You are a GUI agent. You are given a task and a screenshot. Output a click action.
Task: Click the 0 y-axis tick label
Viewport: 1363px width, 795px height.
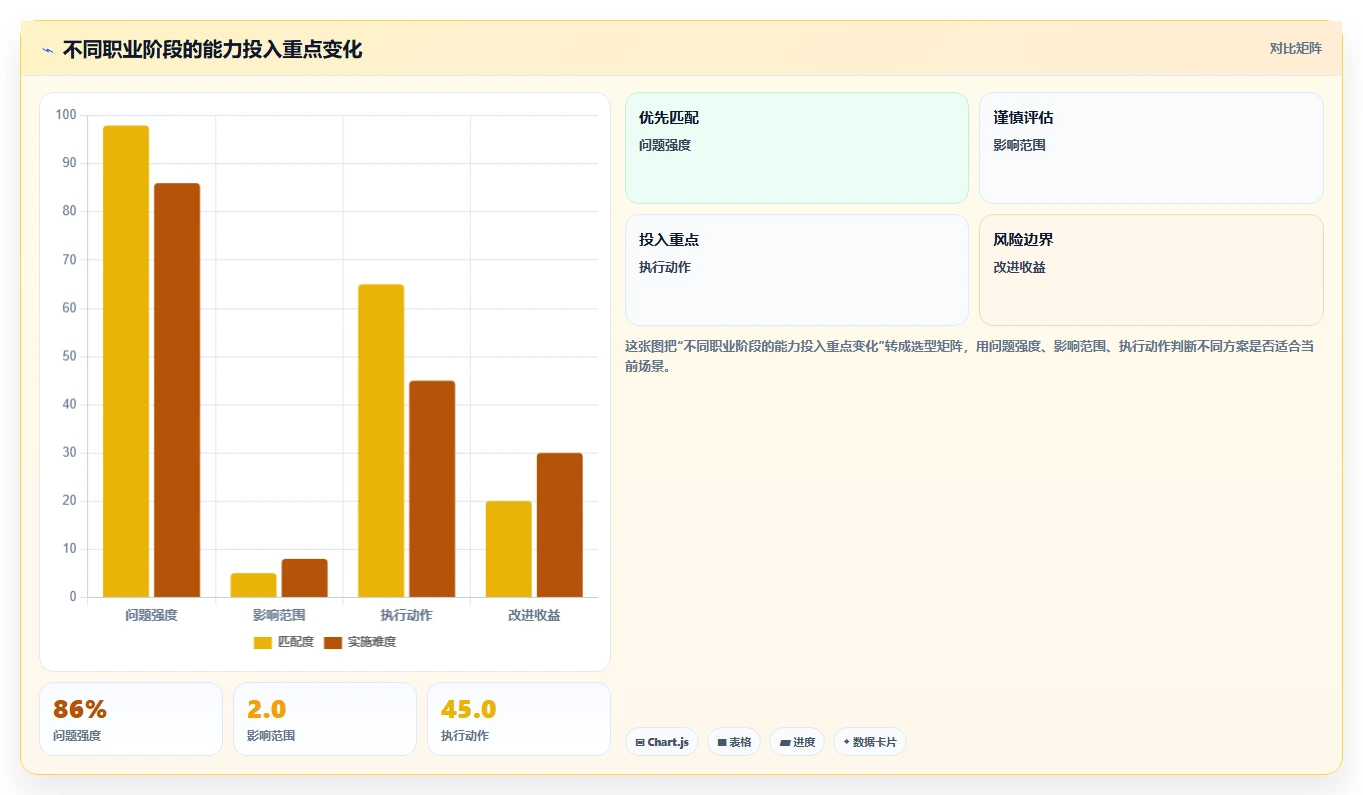[x=72, y=597]
